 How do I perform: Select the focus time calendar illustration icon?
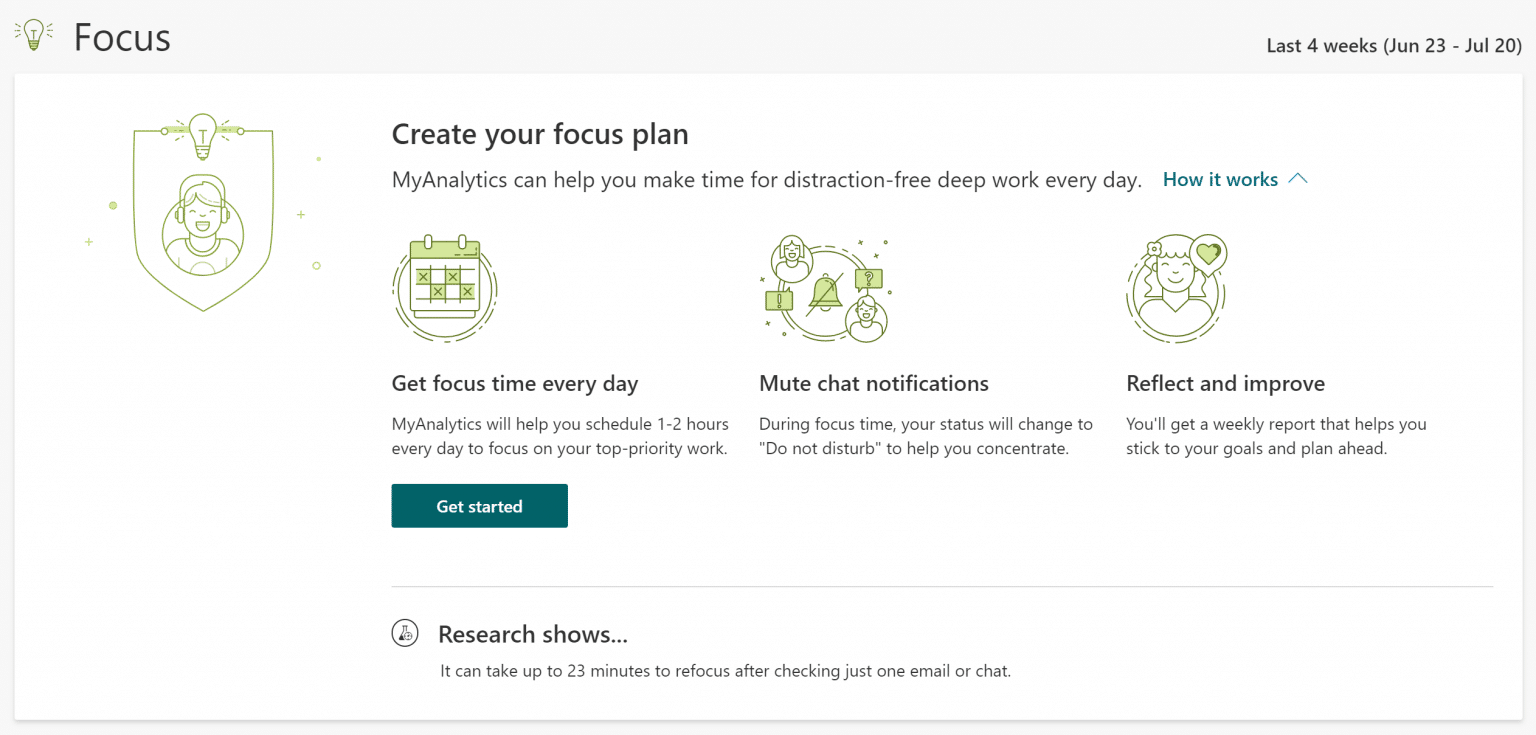click(444, 288)
